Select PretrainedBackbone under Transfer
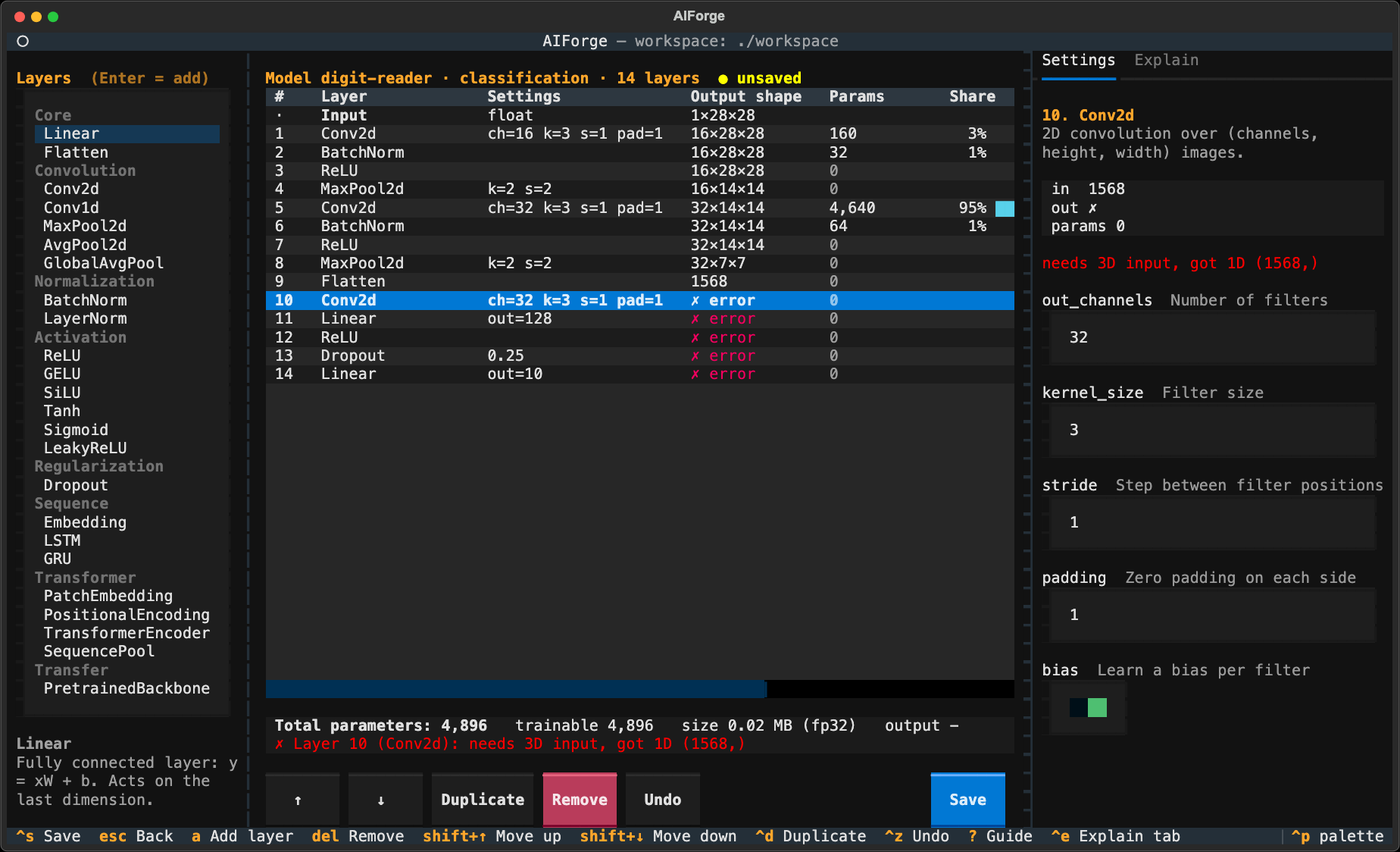This screenshot has height=852, width=1400. pos(127,688)
